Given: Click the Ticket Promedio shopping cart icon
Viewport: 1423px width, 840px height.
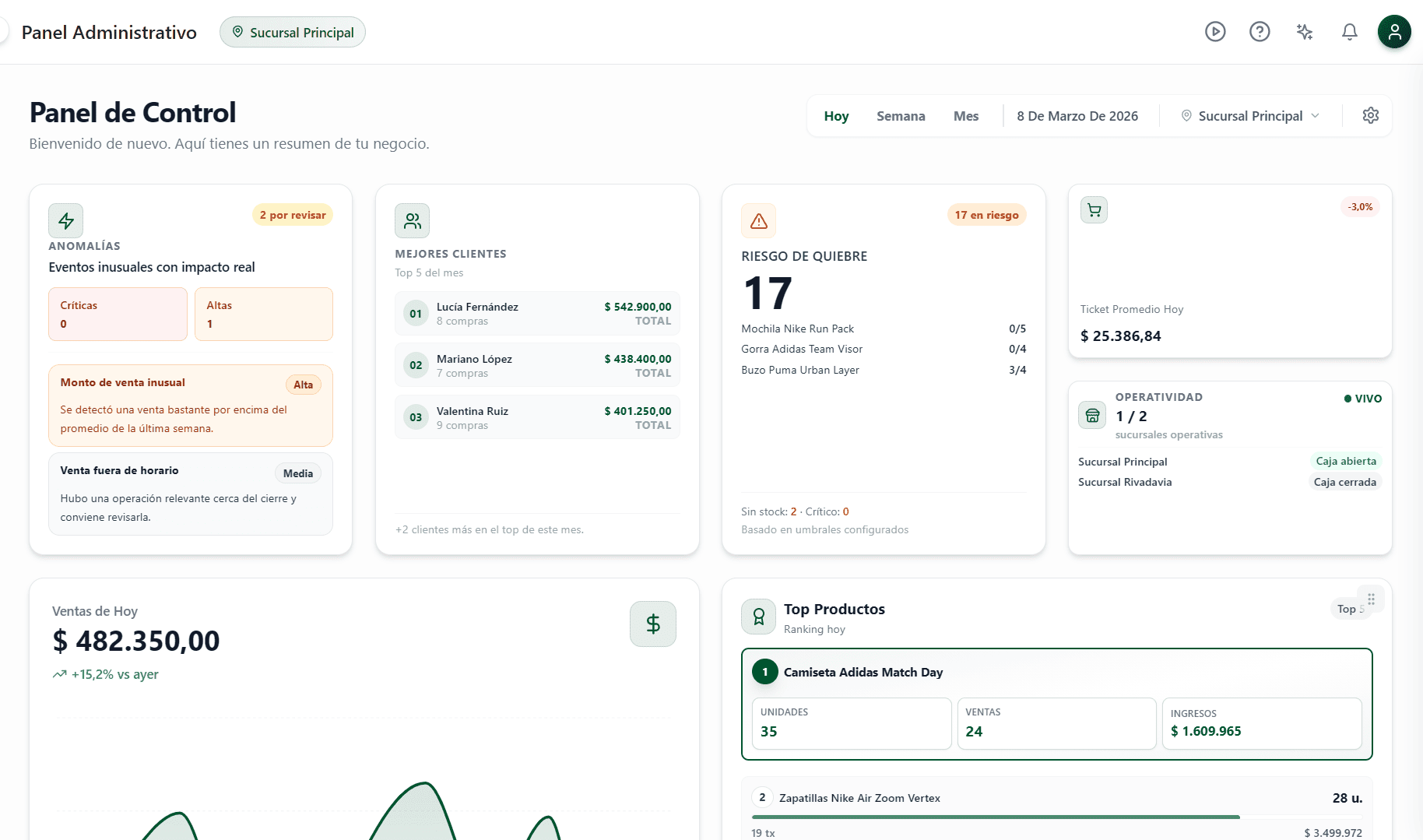Looking at the screenshot, I should tap(1094, 210).
